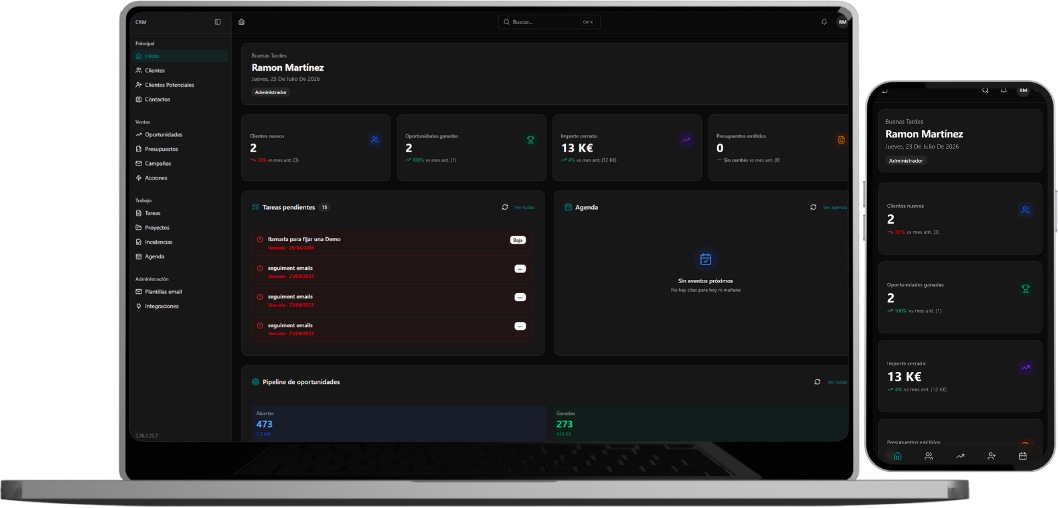This screenshot has height=508, width=1058.
Task: Click the version number 2.26.7.22.7 in sidebar
Action: (146, 436)
